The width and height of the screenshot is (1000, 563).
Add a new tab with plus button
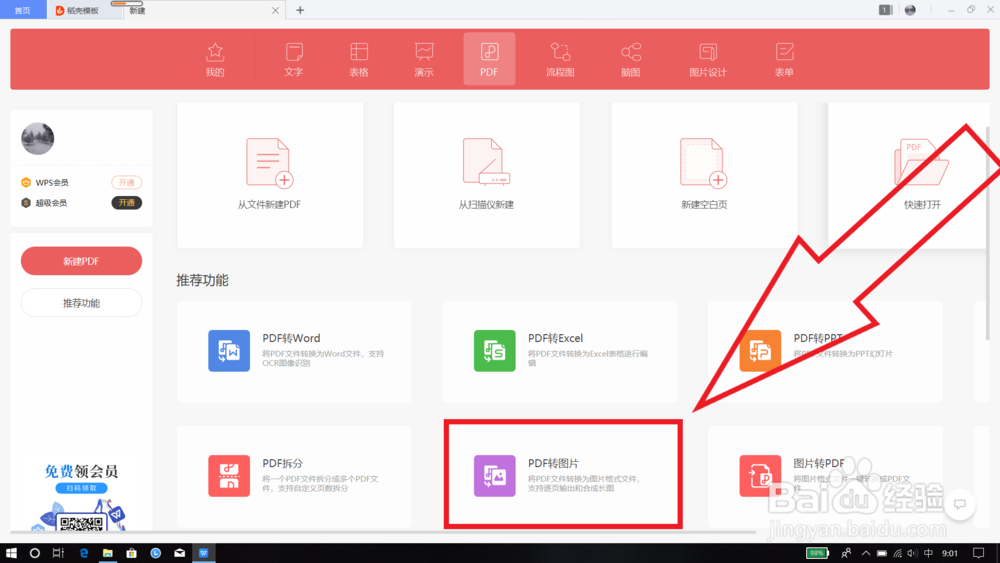click(x=300, y=10)
